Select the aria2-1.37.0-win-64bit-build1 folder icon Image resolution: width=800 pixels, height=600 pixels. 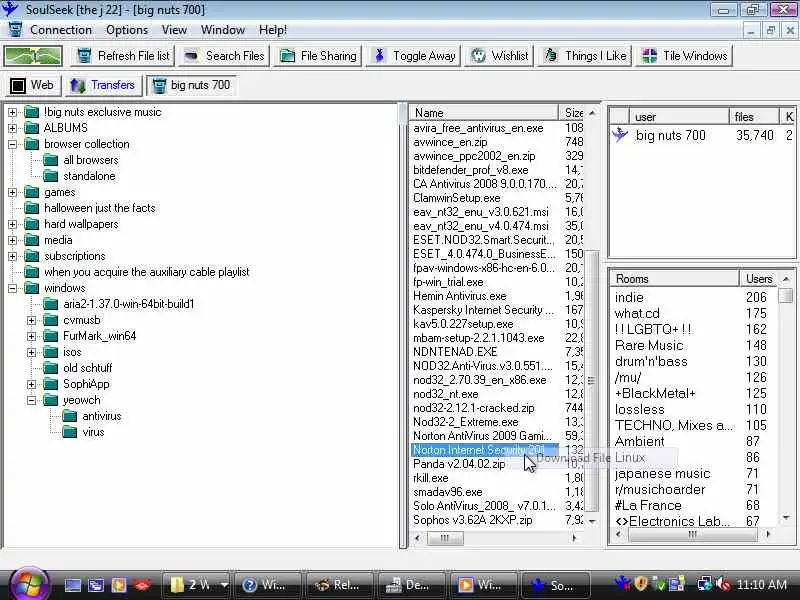[x=51, y=305]
